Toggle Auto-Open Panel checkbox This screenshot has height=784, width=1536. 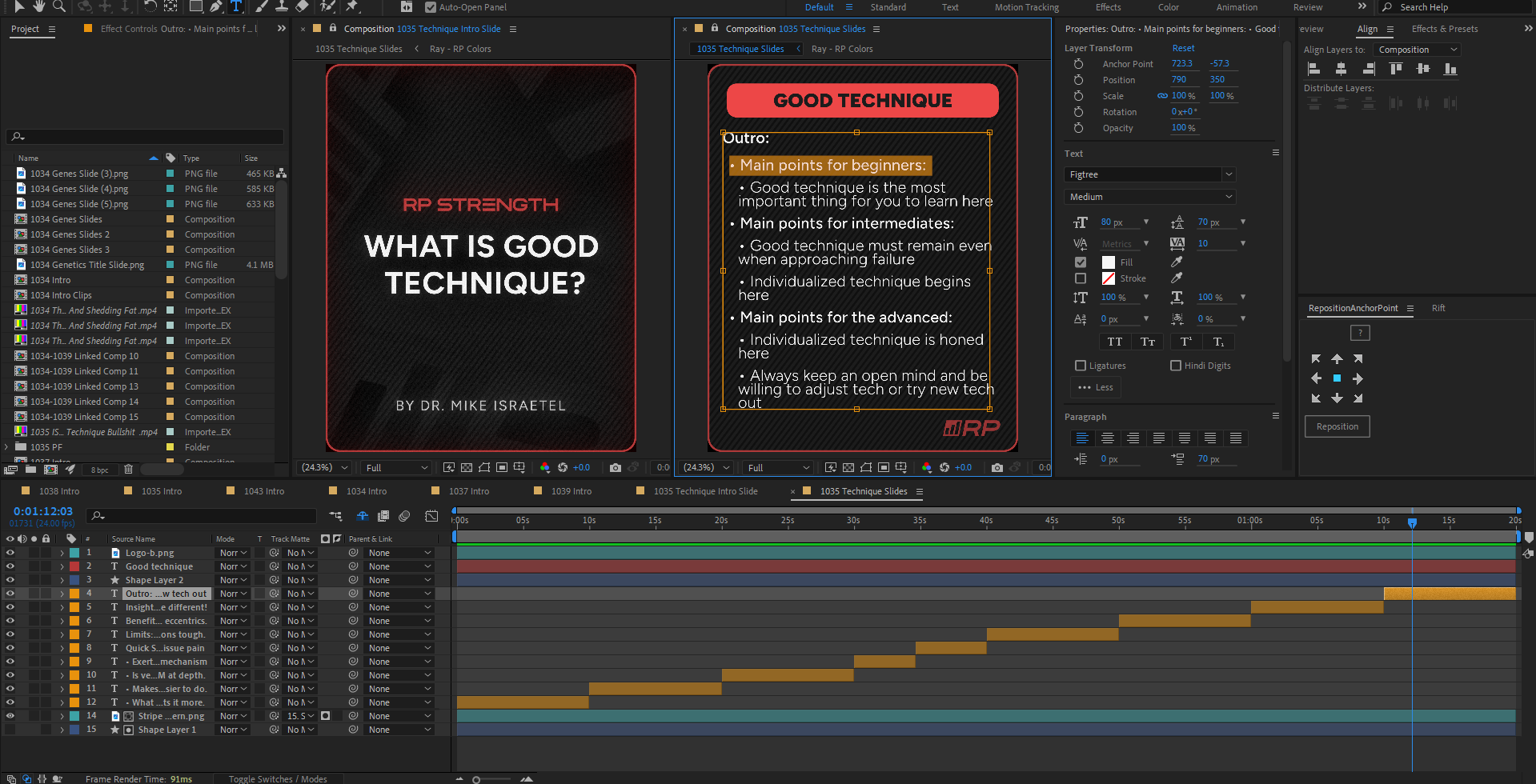(x=431, y=7)
